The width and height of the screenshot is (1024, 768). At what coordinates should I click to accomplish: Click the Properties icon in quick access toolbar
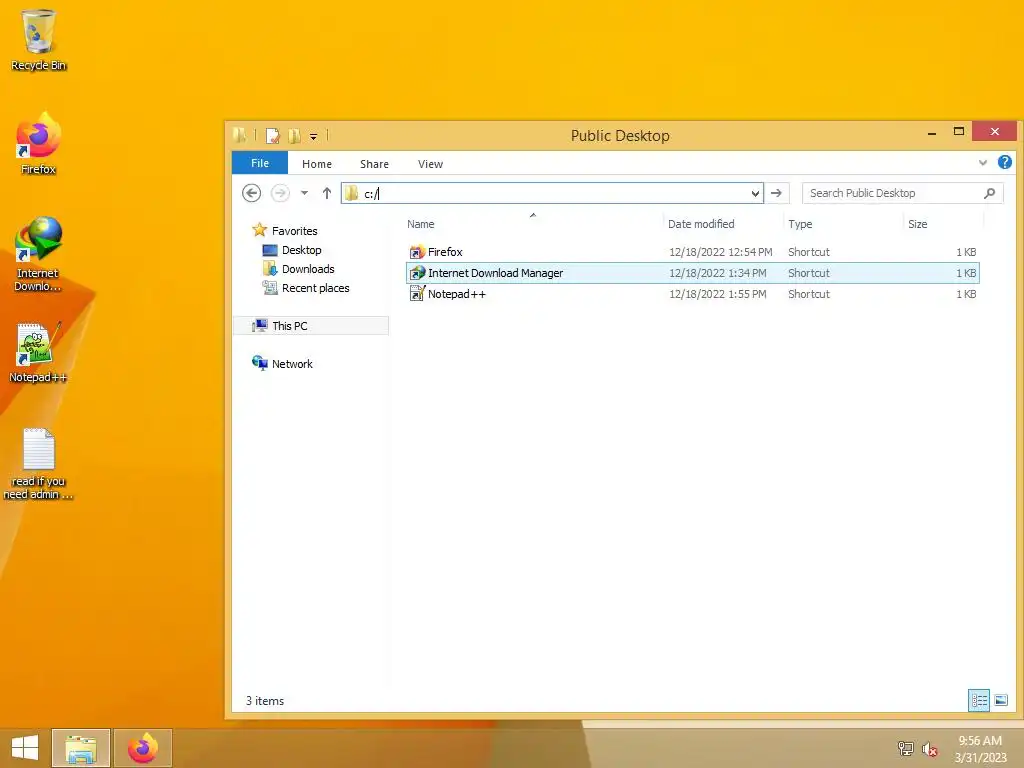(272, 136)
